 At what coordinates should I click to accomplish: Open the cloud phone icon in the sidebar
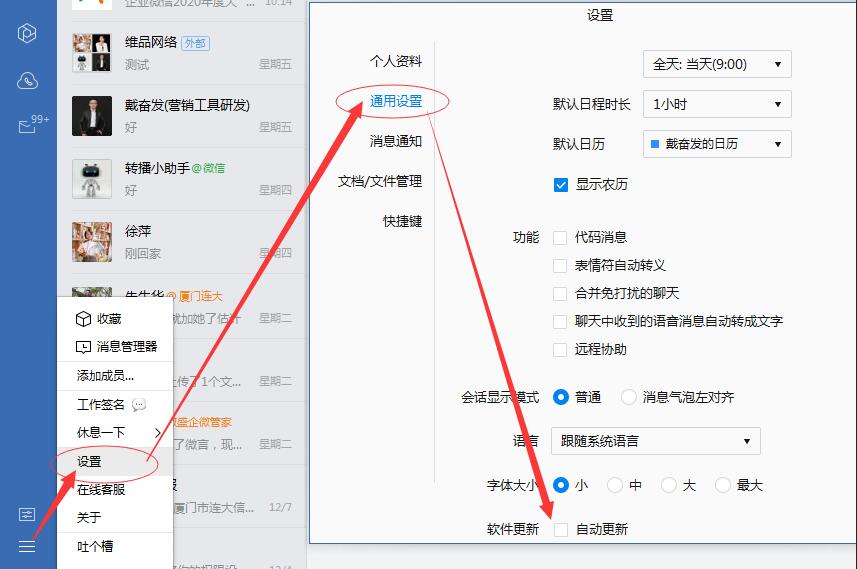(27, 80)
